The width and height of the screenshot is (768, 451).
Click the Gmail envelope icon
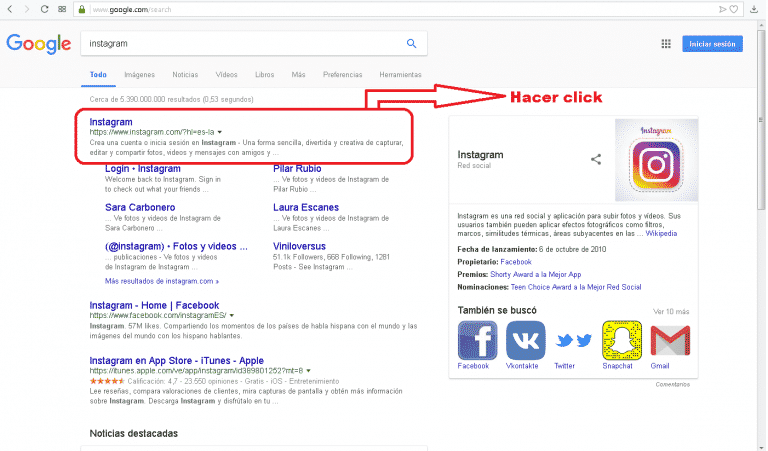point(669,341)
